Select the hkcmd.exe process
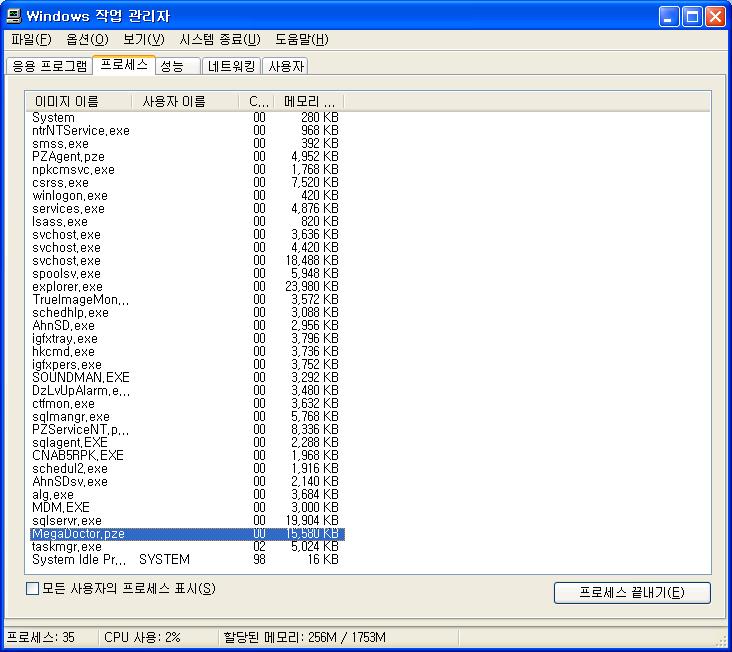This screenshot has width=732, height=652. point(187,351)
